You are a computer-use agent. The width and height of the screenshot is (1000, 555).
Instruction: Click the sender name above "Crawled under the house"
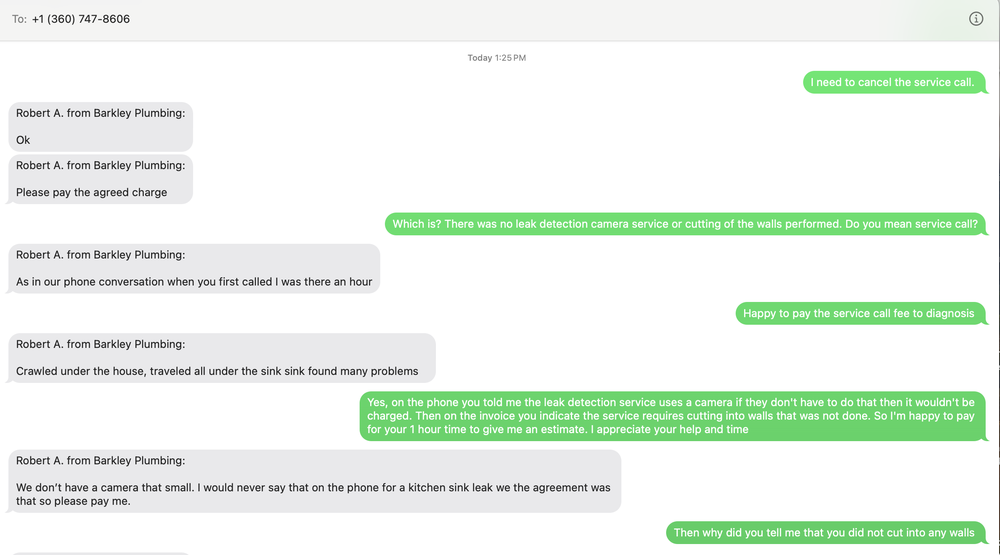point(100,344)
